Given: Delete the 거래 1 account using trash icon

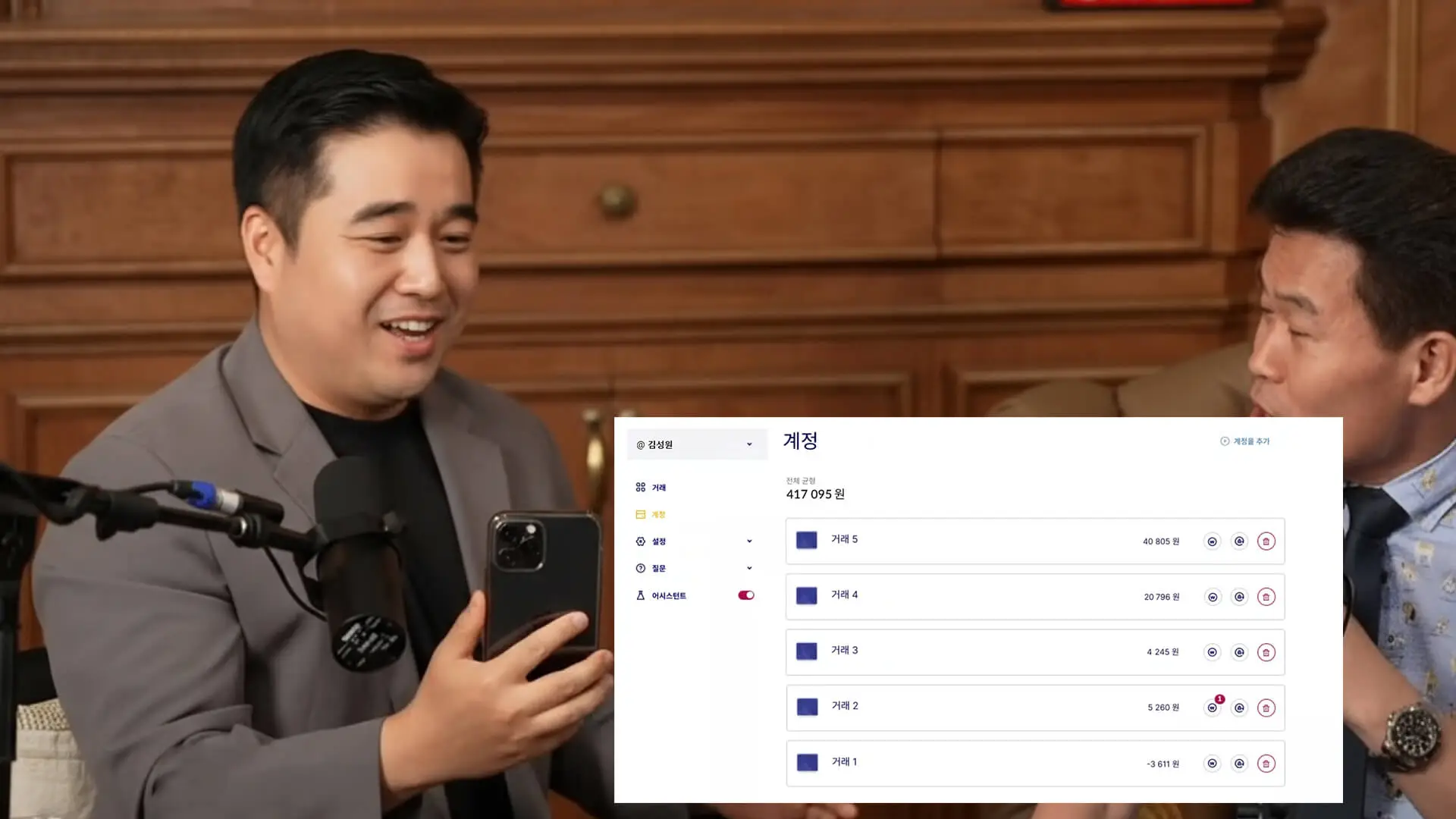Looking at the screenshot, I should (1266, 764).
